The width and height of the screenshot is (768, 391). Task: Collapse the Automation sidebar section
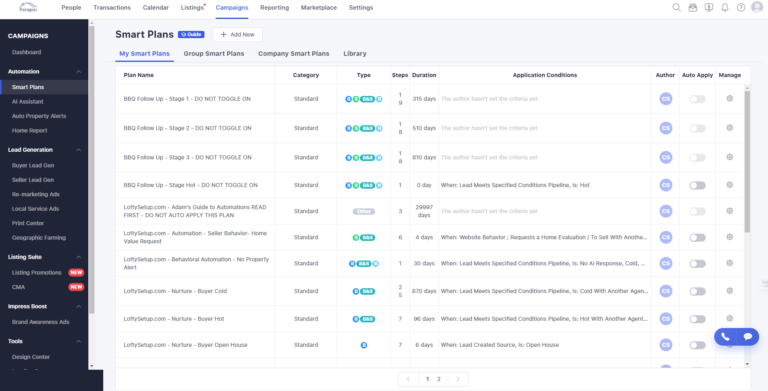pyautogui.click(x=78, y=72)
